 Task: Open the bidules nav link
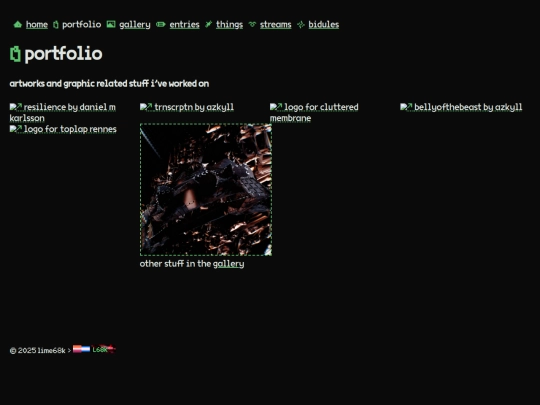324,24
